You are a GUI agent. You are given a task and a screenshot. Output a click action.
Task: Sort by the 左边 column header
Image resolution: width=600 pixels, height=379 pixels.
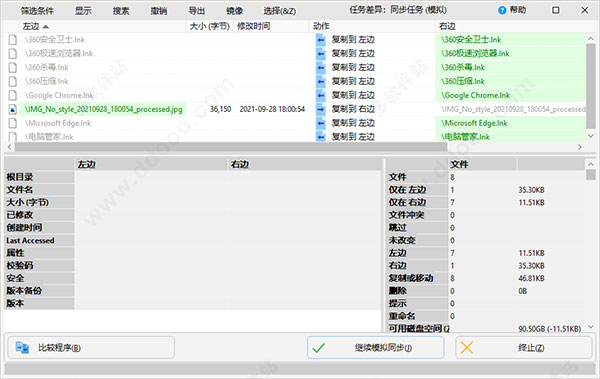(x=102, y=26)
